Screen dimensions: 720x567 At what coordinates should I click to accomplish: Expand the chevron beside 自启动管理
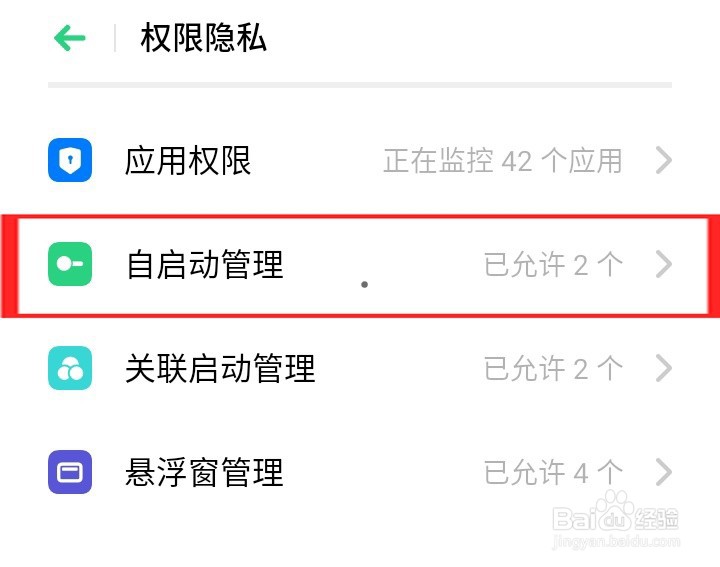[663, 264]
